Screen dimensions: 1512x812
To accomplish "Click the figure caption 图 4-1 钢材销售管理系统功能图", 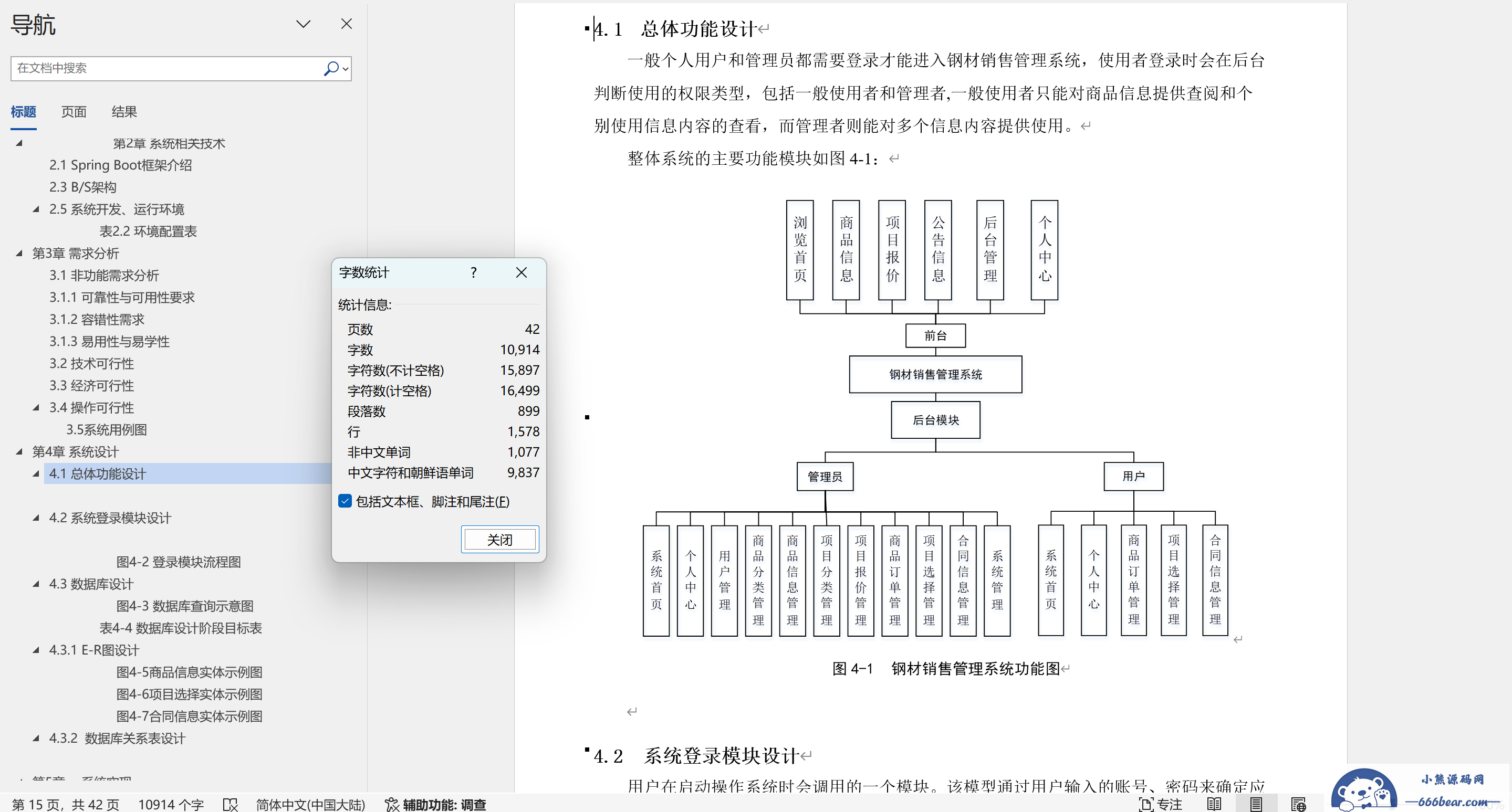I will [946, 668].
